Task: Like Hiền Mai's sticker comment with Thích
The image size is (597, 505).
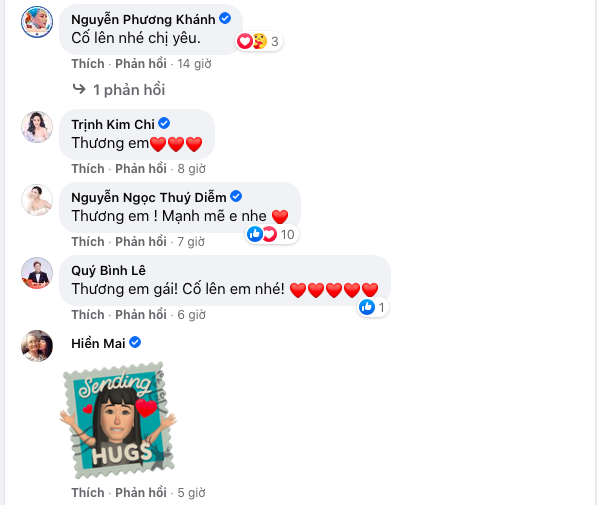Action: (88, 492)
